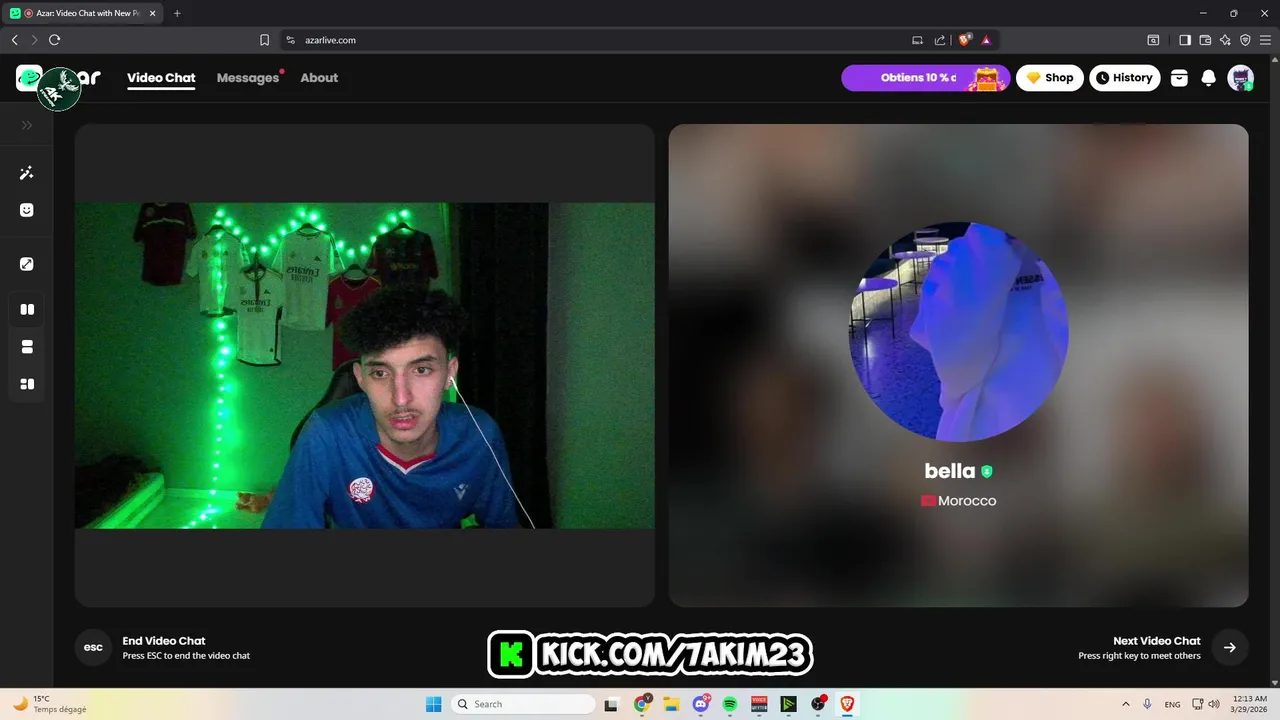Click the Morocco country label
This screenshot has height=720, width=1280.
[958, 501]
